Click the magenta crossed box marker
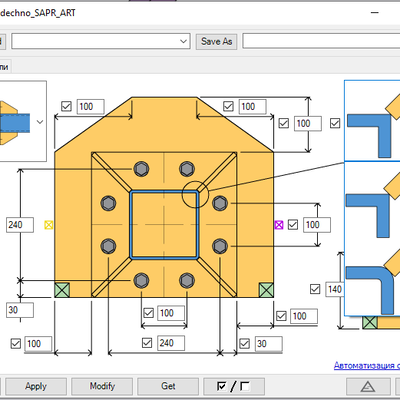Screen dimensions: 400x400 tap(279, 225)
